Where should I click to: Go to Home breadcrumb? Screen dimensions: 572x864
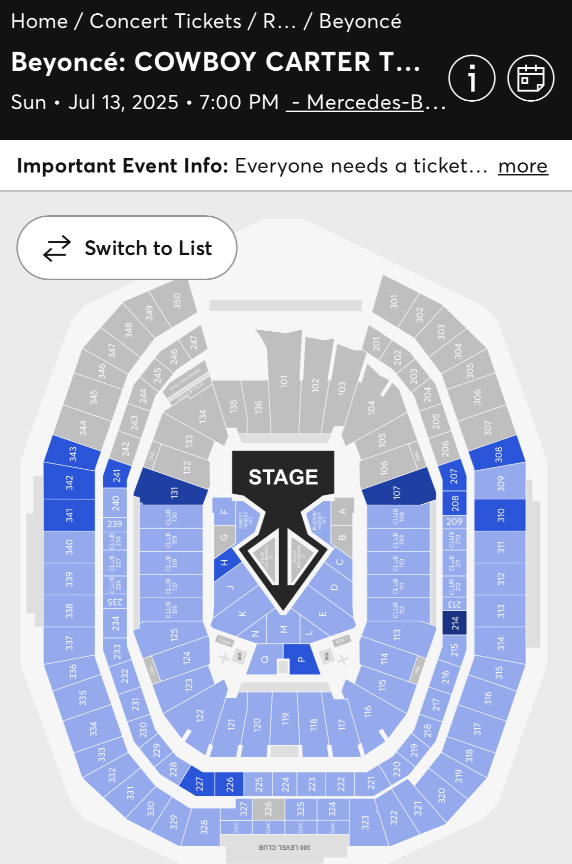click(x=39, y=21)
